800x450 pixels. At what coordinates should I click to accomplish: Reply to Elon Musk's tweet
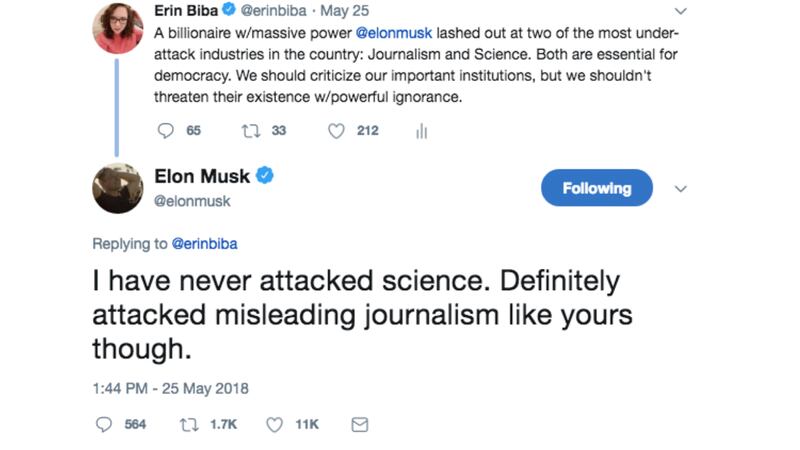point(103,424)
